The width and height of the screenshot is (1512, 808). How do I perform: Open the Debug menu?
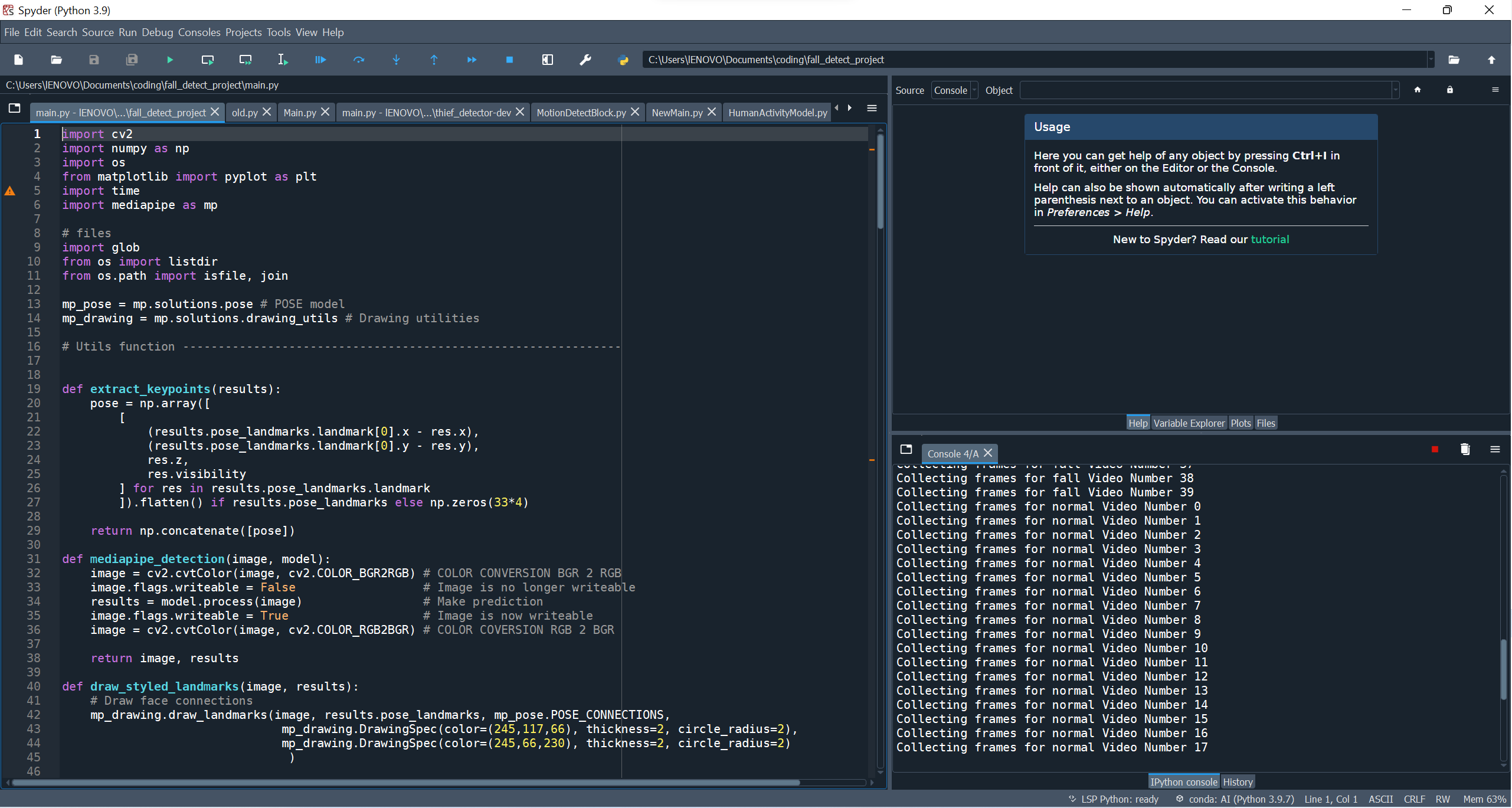[x=157, y=32]
